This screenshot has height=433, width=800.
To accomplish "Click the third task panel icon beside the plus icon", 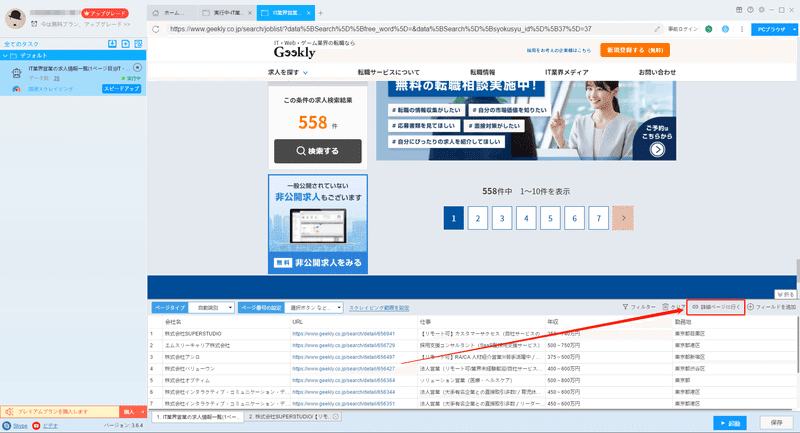I will tap(138, 44).
